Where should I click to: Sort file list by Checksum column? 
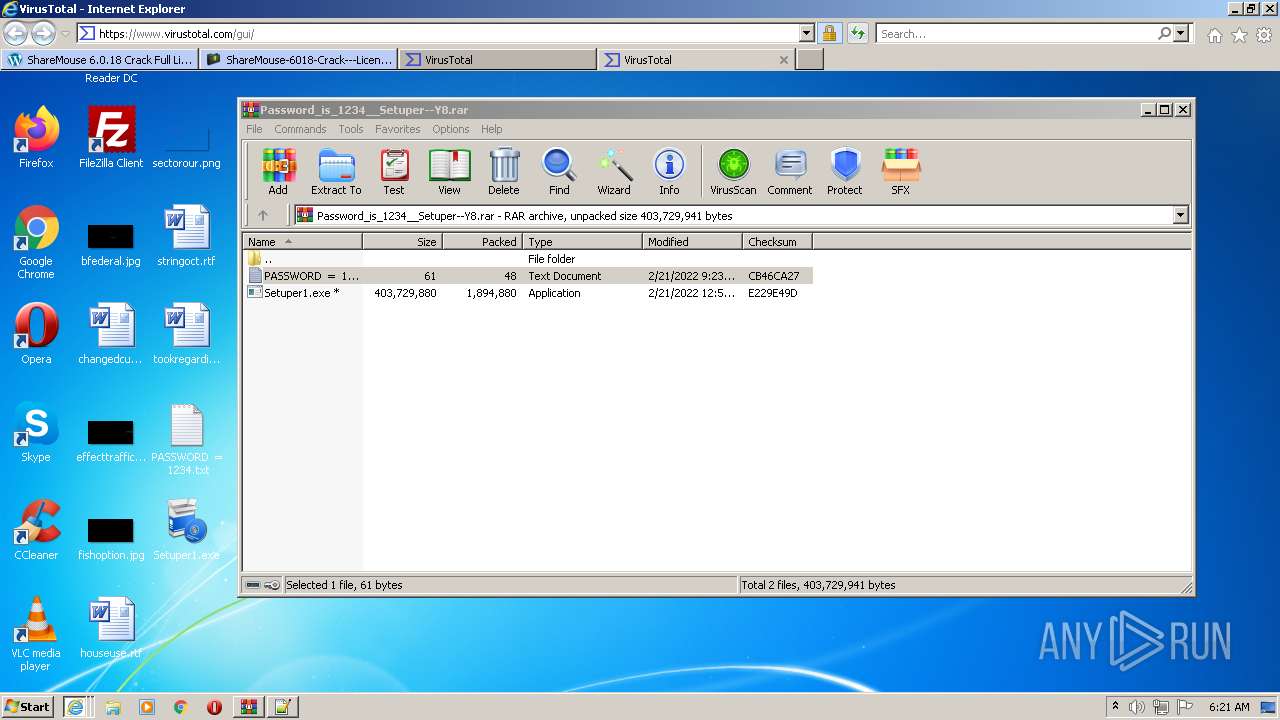[x=778, y=242]
